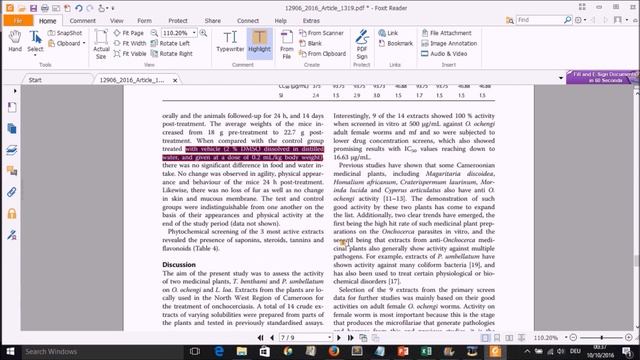The image size is (640, 360).
Task: Expand the left navigation panel arrow
Action: [15, 91]
